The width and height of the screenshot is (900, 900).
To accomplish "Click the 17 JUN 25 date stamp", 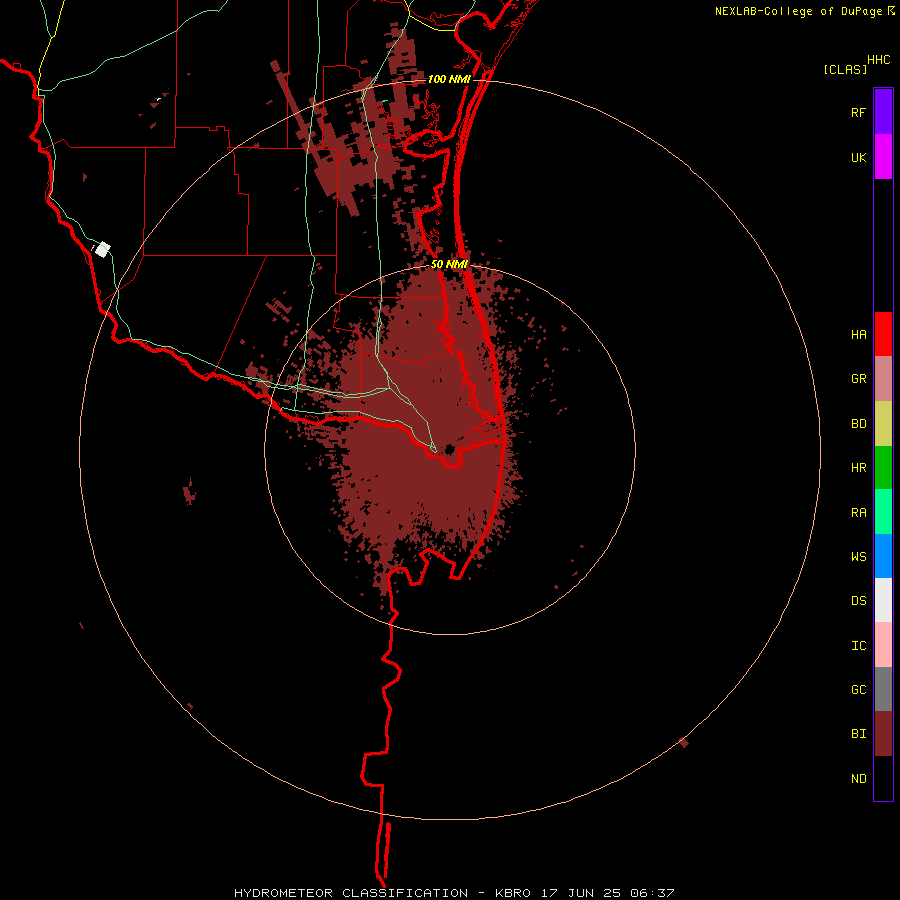I will click(x=581, y=893).
